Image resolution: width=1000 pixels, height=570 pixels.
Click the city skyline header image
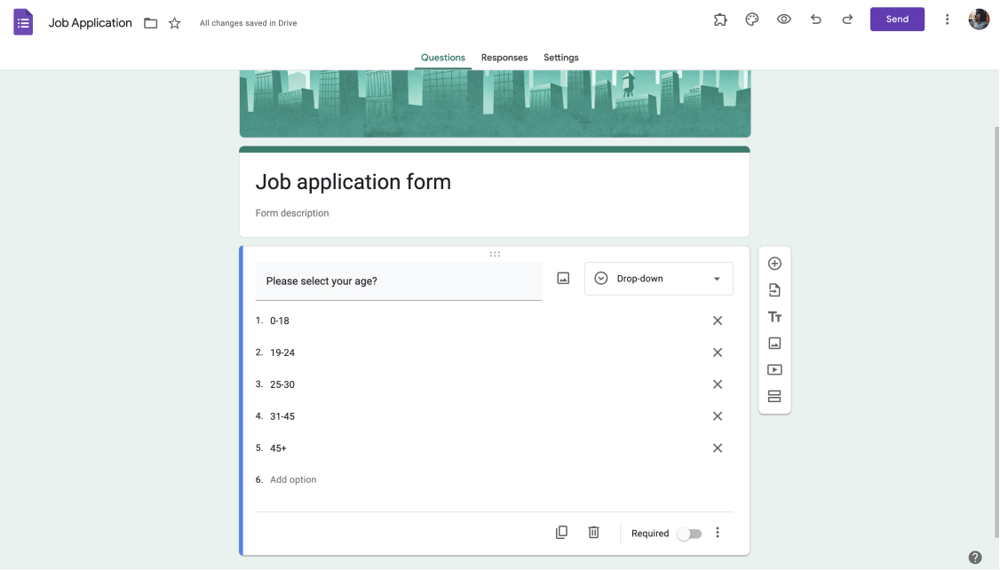coord(495,103)
